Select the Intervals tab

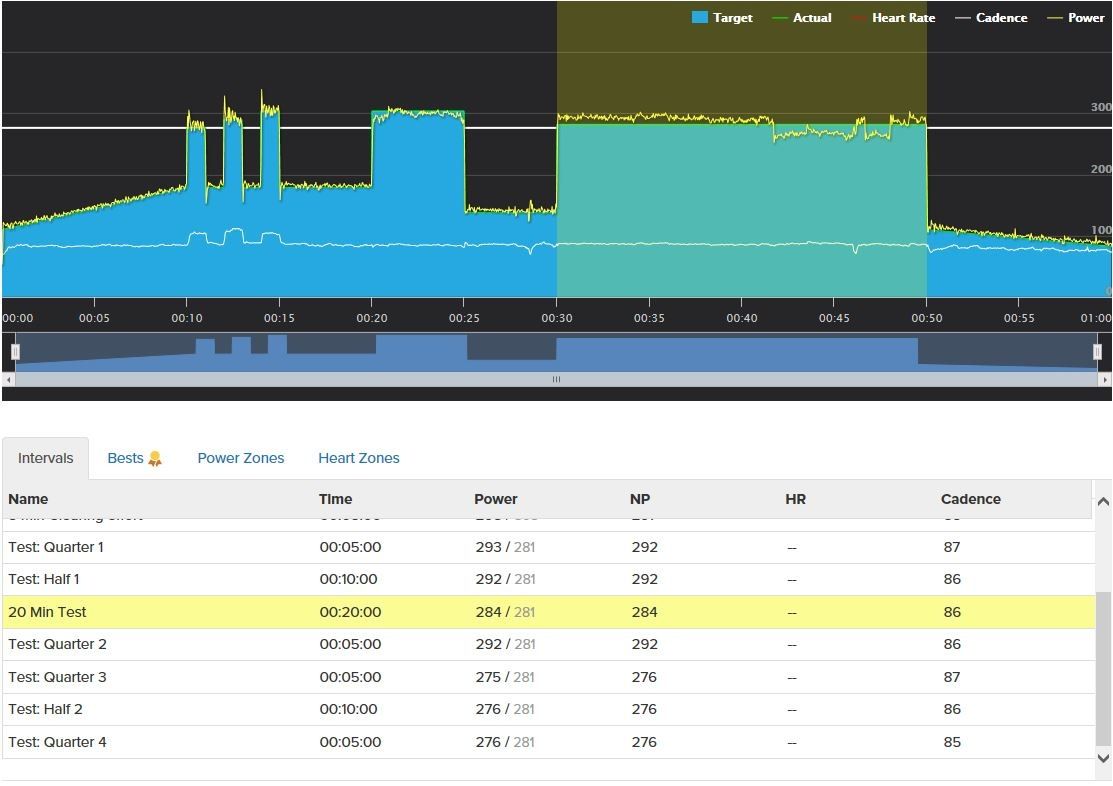coord(45,459)
